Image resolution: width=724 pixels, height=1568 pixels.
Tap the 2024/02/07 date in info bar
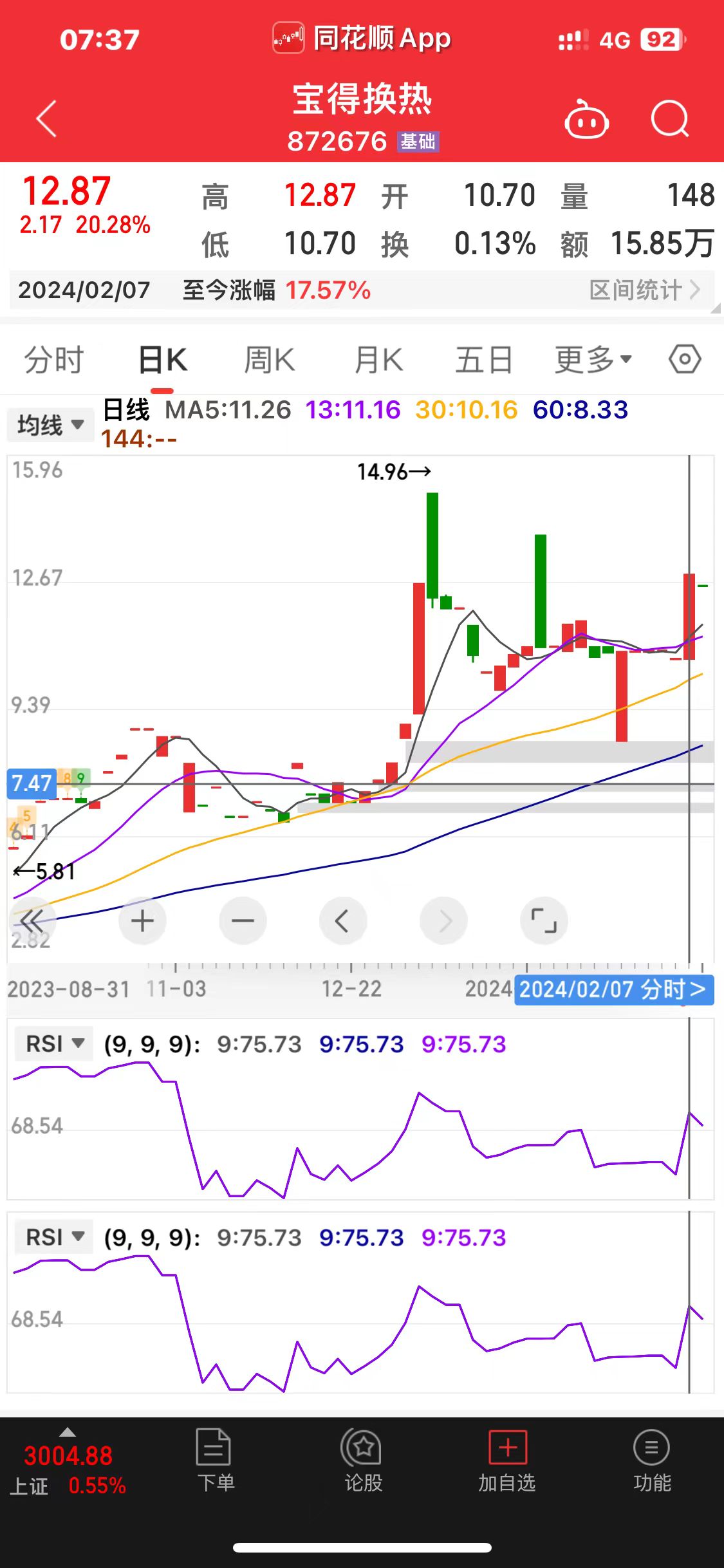(84, 290)
